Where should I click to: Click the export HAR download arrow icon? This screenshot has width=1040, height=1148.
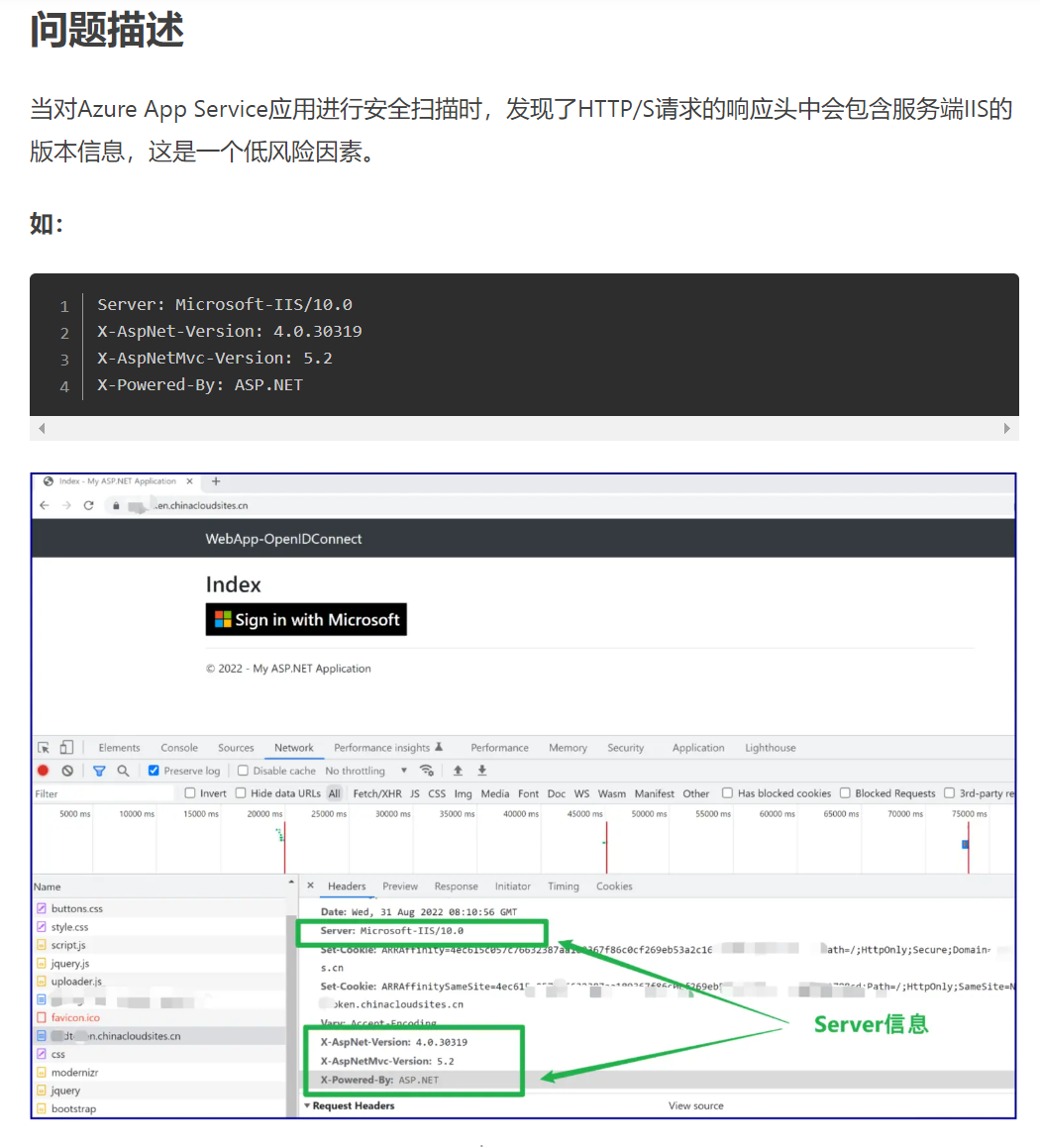(482, 771)
